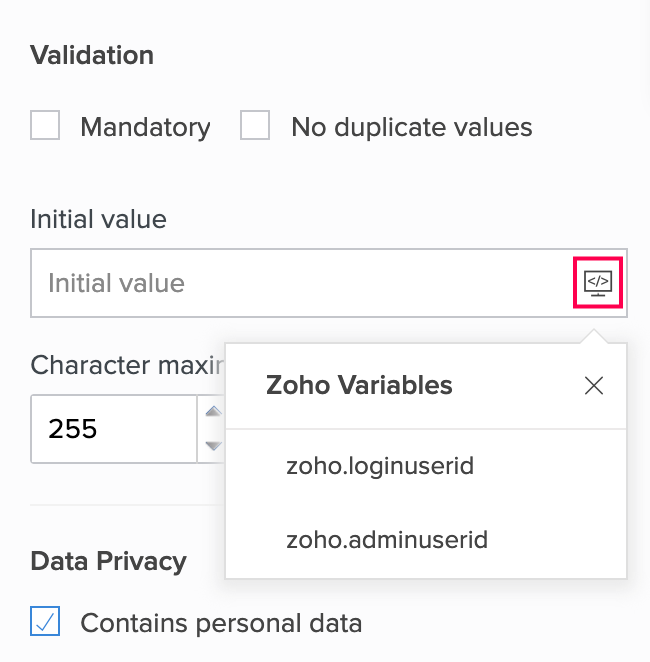Tick the No duplicate values checkbox
This screenshot has width=650, height=662.
(x=255, y=126)
